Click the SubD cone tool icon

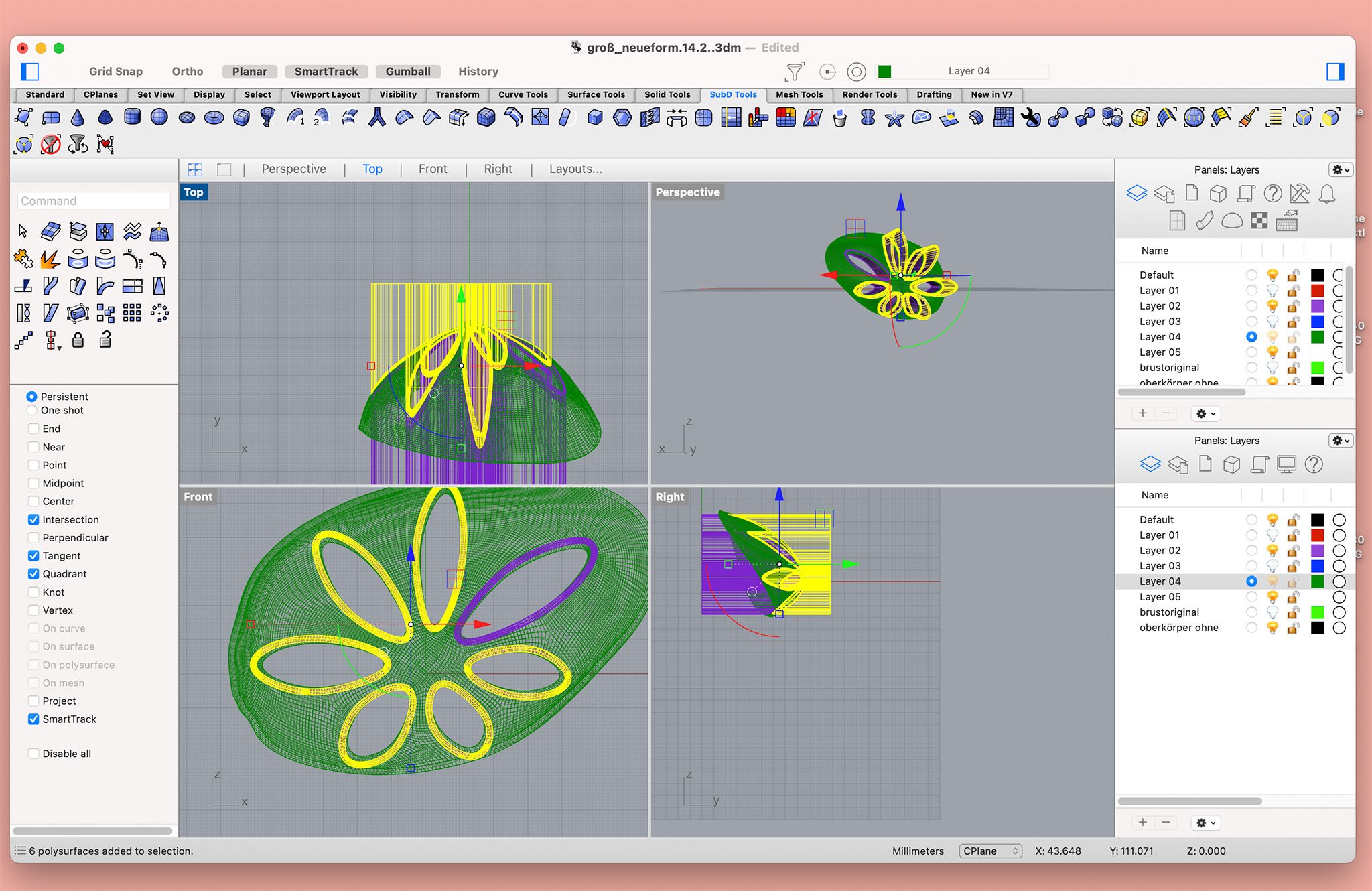(x=78, y=118)
